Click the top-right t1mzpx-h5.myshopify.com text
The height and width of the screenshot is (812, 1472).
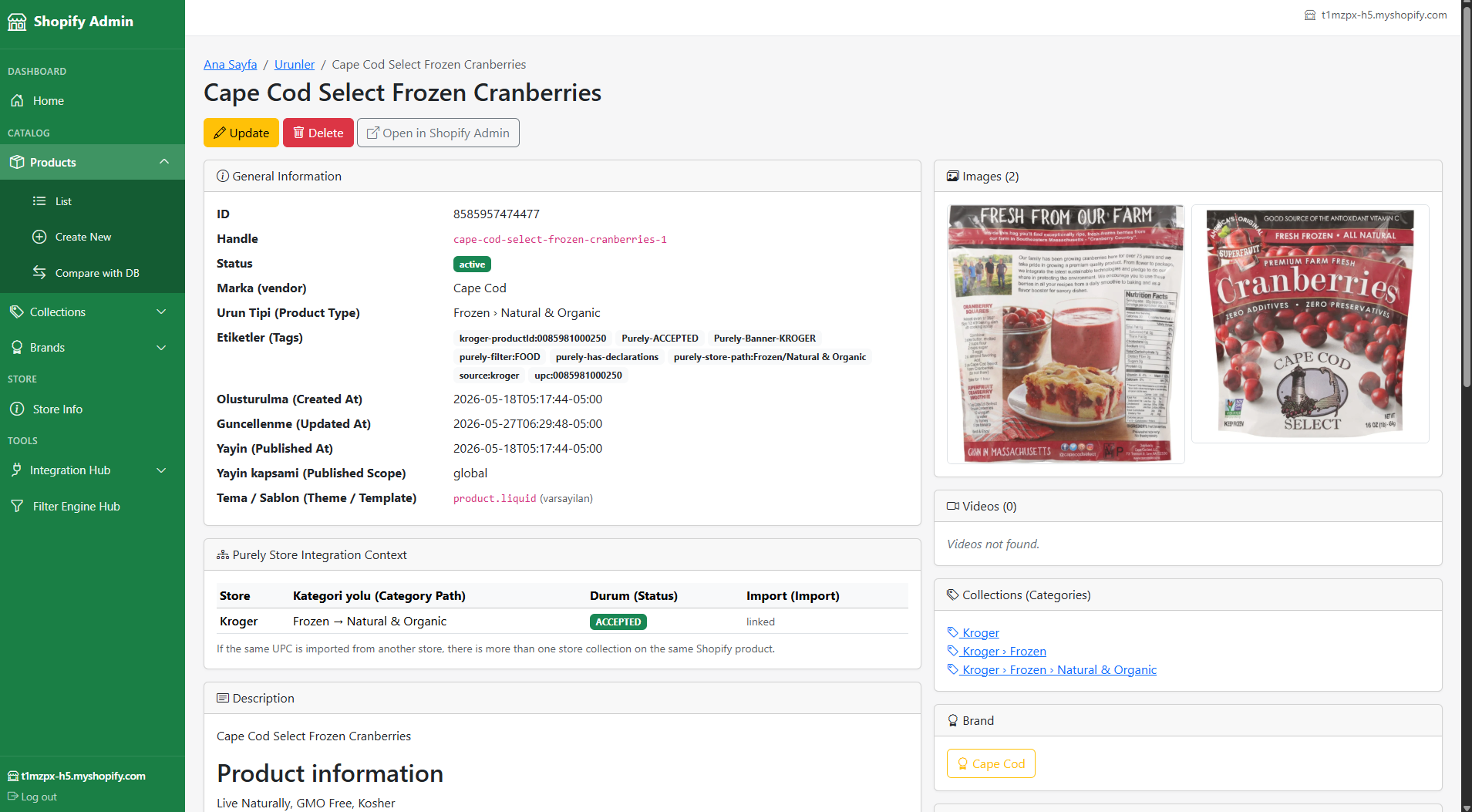(x=1384, y=15)
